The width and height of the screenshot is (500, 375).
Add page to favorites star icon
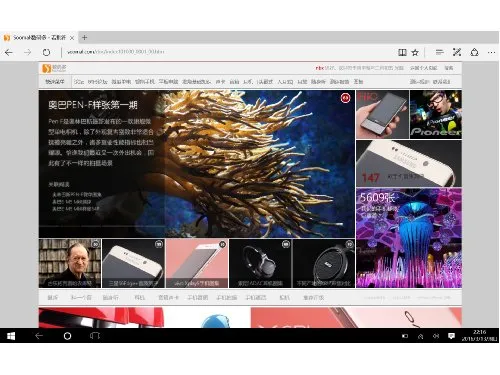point(415,52)
